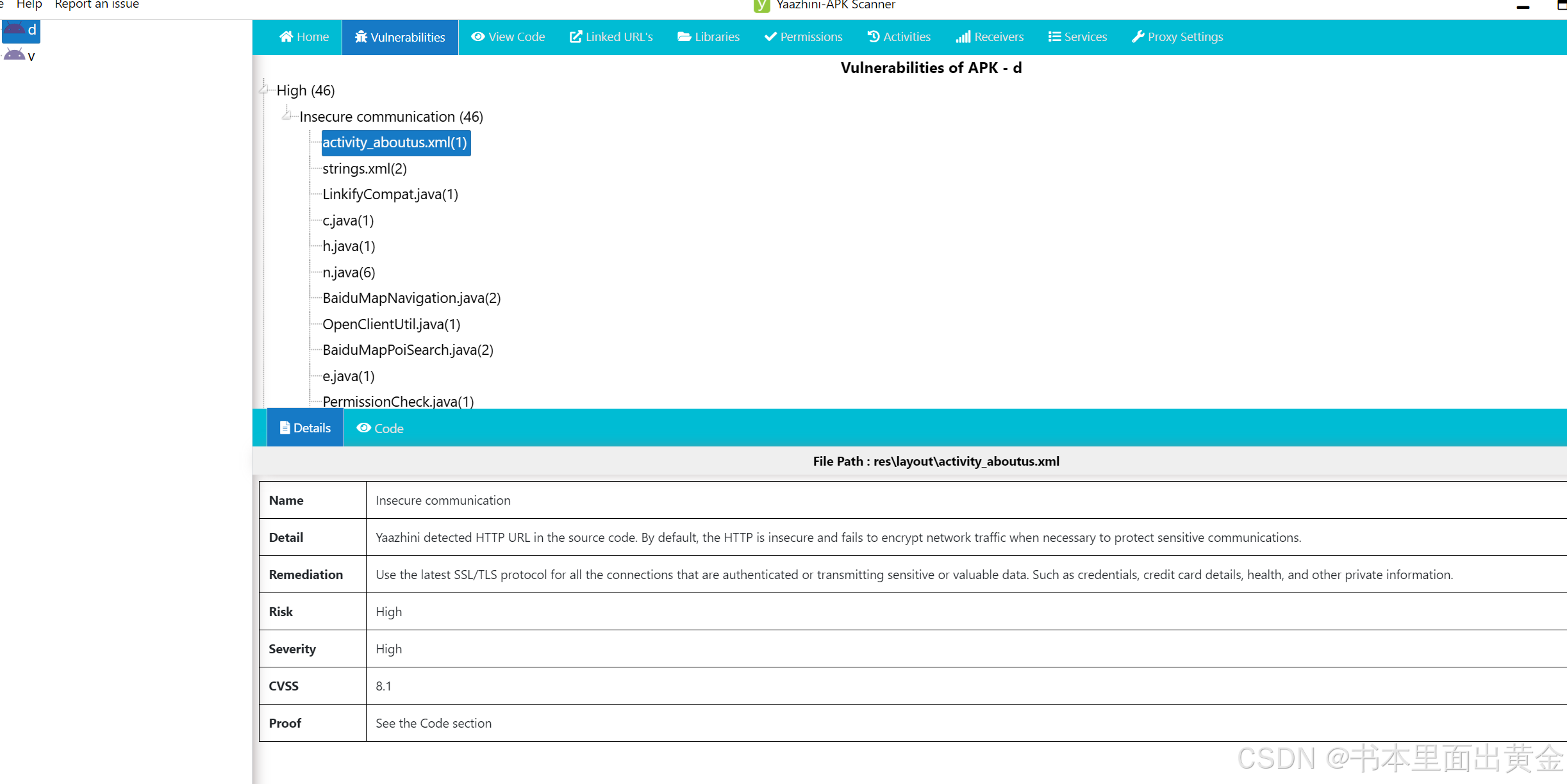Click the Proxy Settings wrench icon
Image resolution: width=1567 pixels, height=784 pixels.
(x=1138, y=37)
